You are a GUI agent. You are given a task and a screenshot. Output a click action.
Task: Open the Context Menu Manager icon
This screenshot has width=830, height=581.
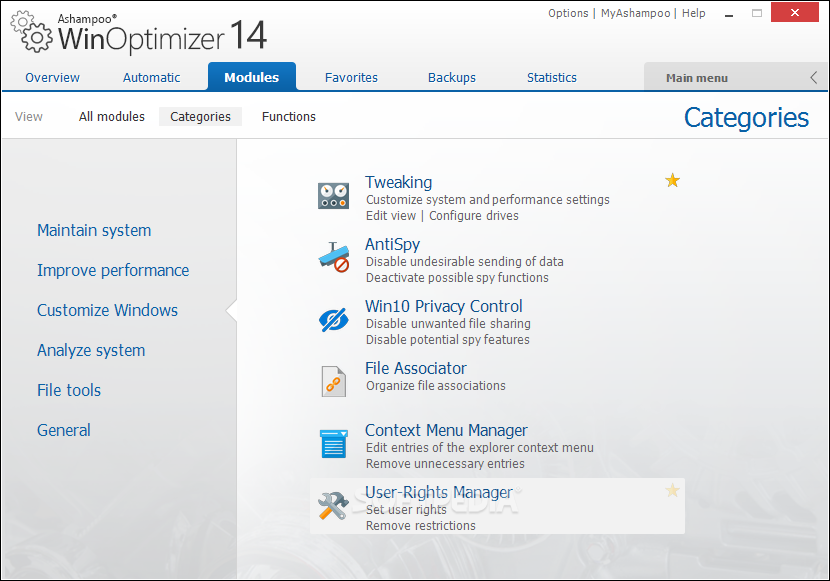coord(333,443)
